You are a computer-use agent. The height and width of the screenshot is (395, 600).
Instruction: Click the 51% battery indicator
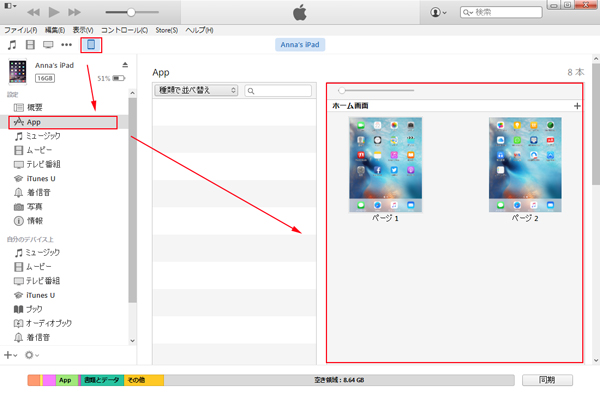(111, 78)
